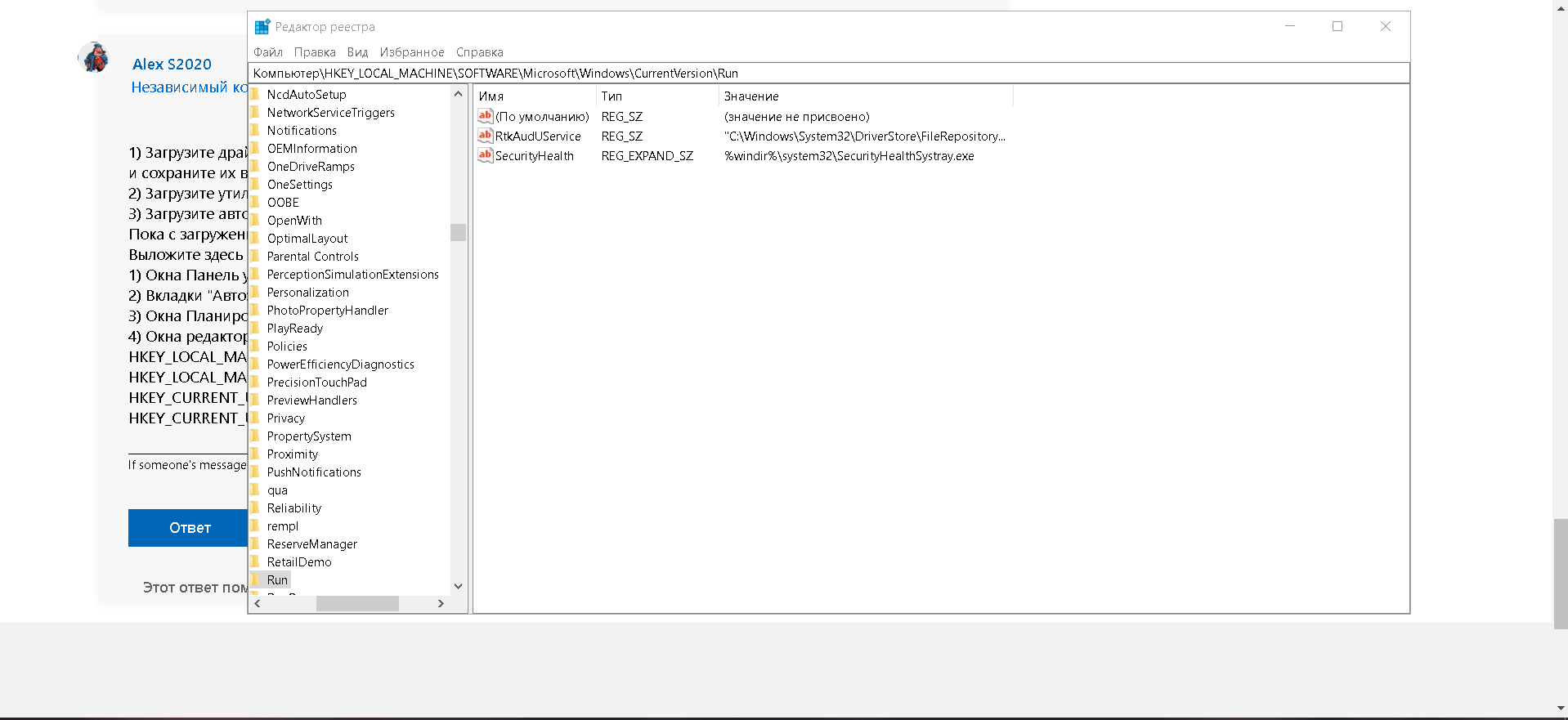Maximize the Registry Editor window
Viewport: 1568px width, 720px height.
(1337, 26)
